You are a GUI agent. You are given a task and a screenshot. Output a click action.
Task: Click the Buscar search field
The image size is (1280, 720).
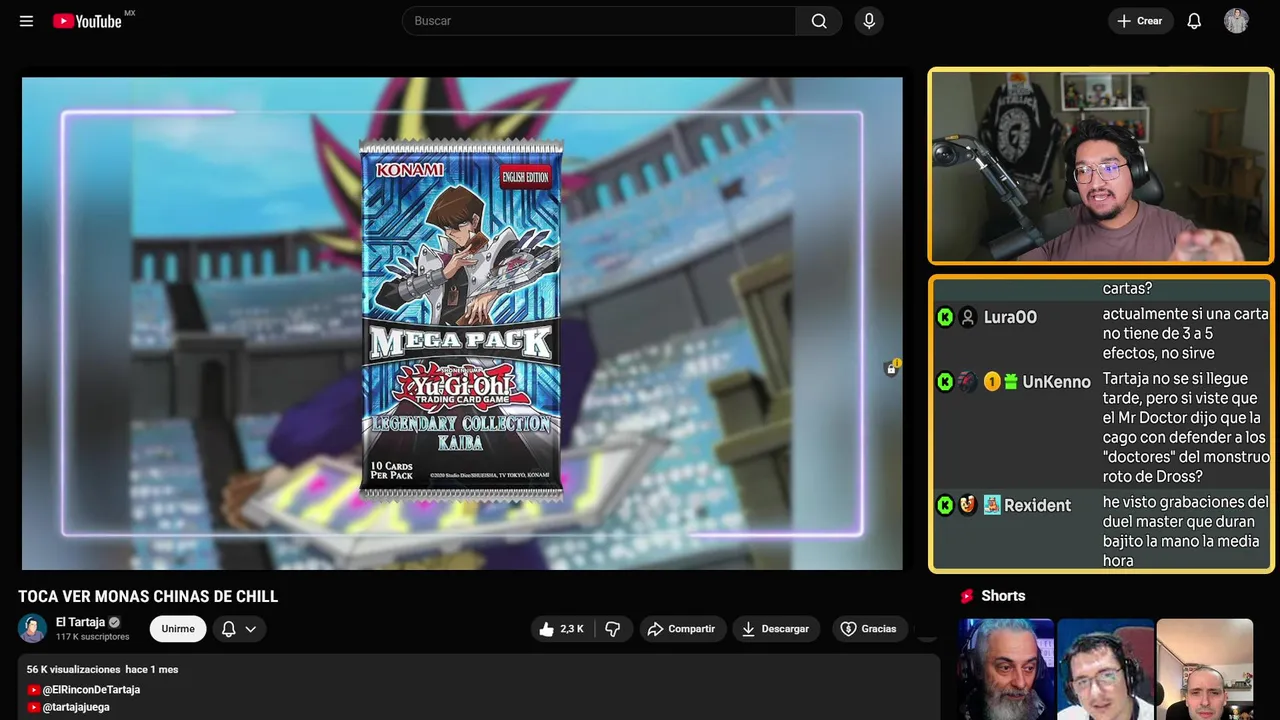599,21
